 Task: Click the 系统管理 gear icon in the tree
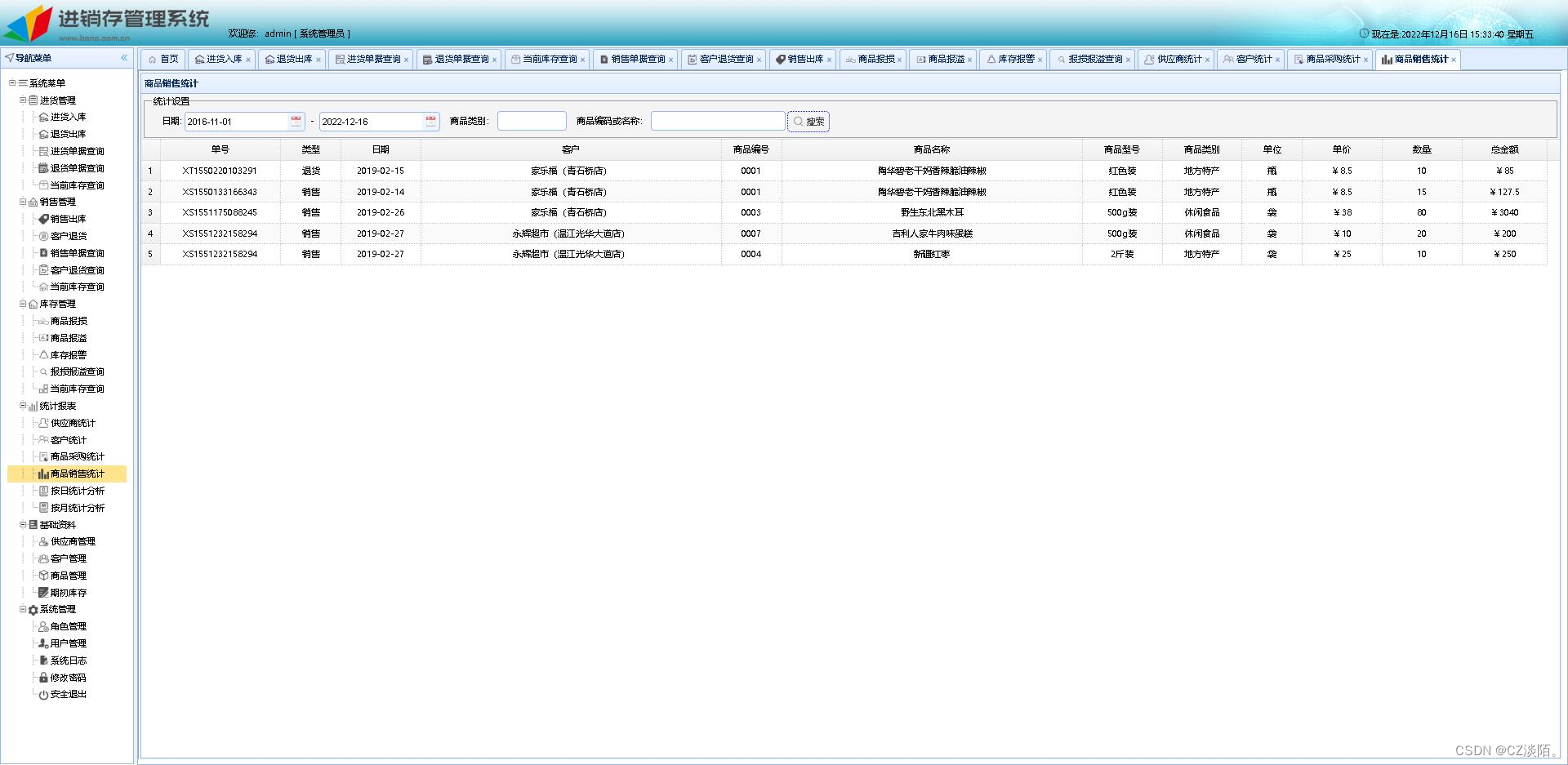[x=33, y=610]
